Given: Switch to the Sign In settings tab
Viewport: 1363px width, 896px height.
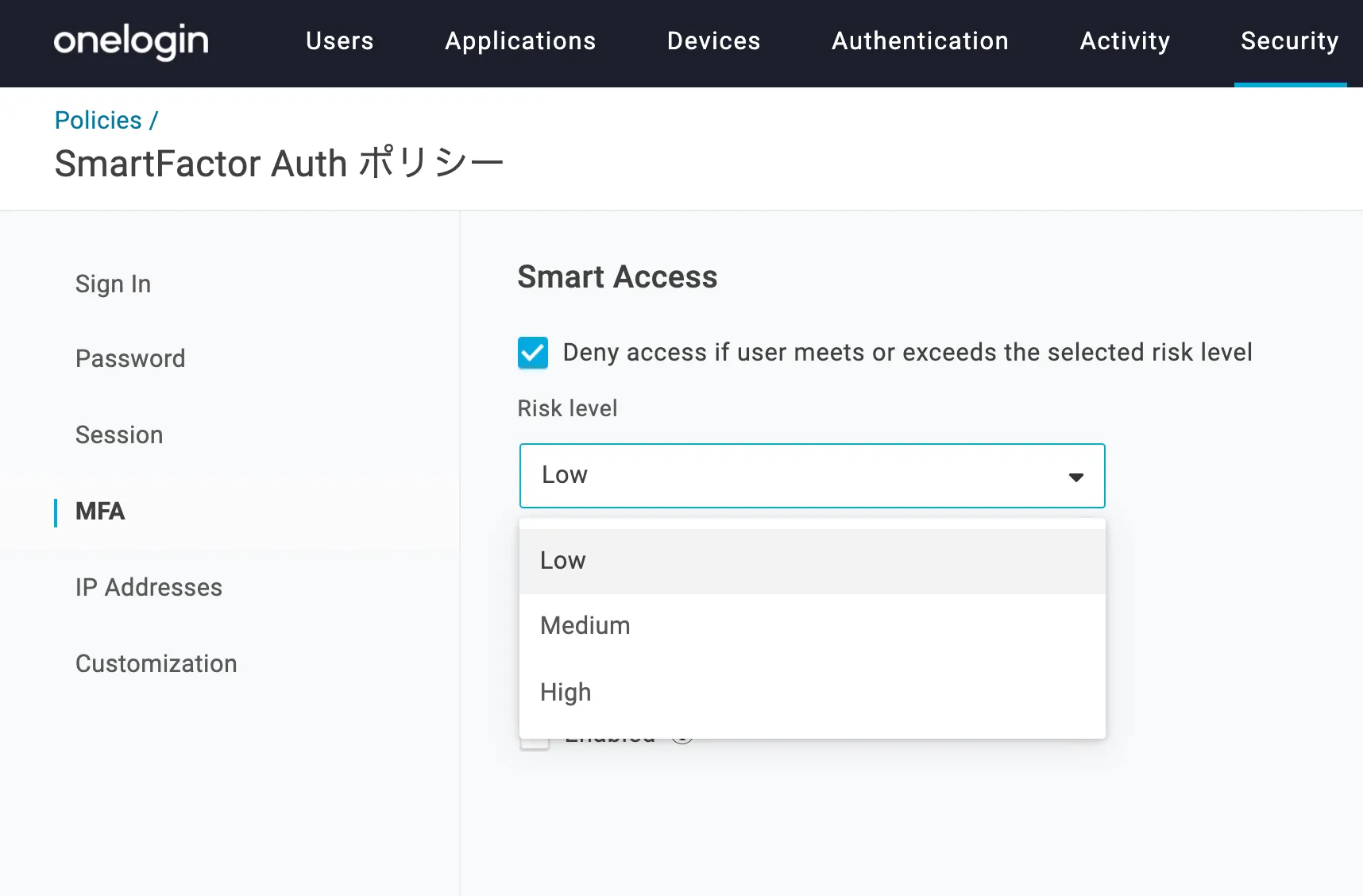Looking at the screenshot, I should [113, 284].
